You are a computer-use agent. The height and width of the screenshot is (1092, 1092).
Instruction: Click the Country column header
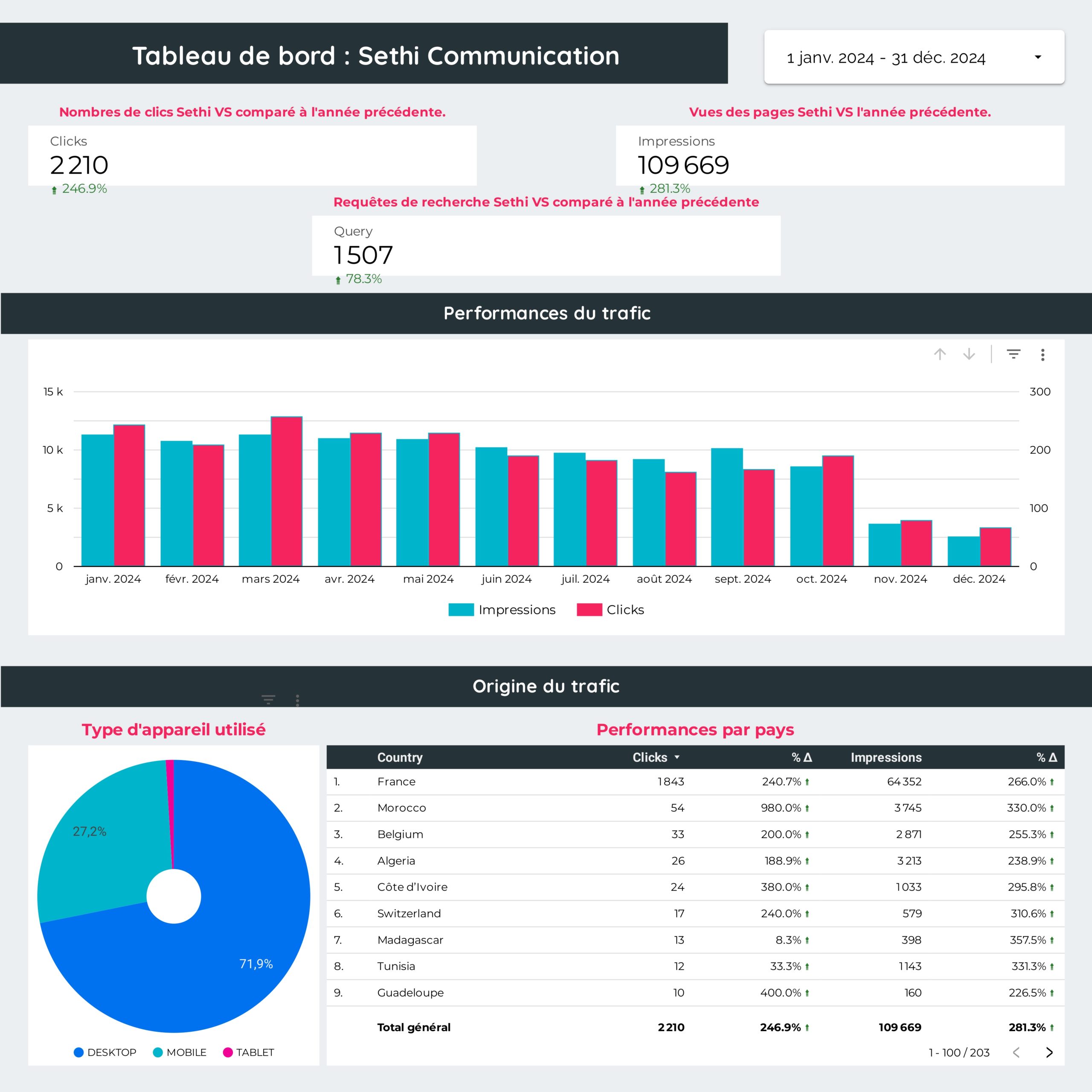point(400,758)
